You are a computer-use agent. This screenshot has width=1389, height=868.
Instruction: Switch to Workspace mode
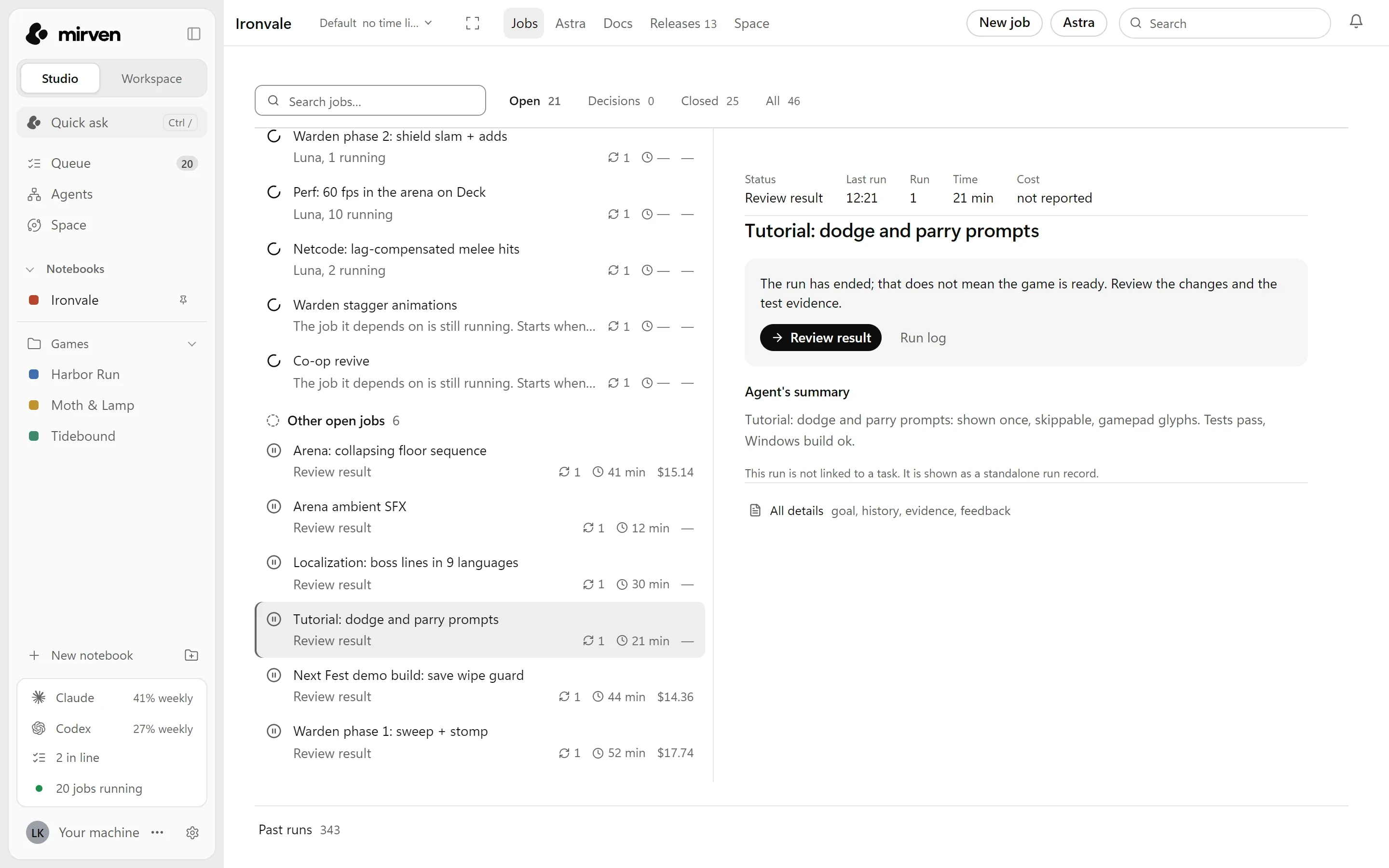click(151, 78)
